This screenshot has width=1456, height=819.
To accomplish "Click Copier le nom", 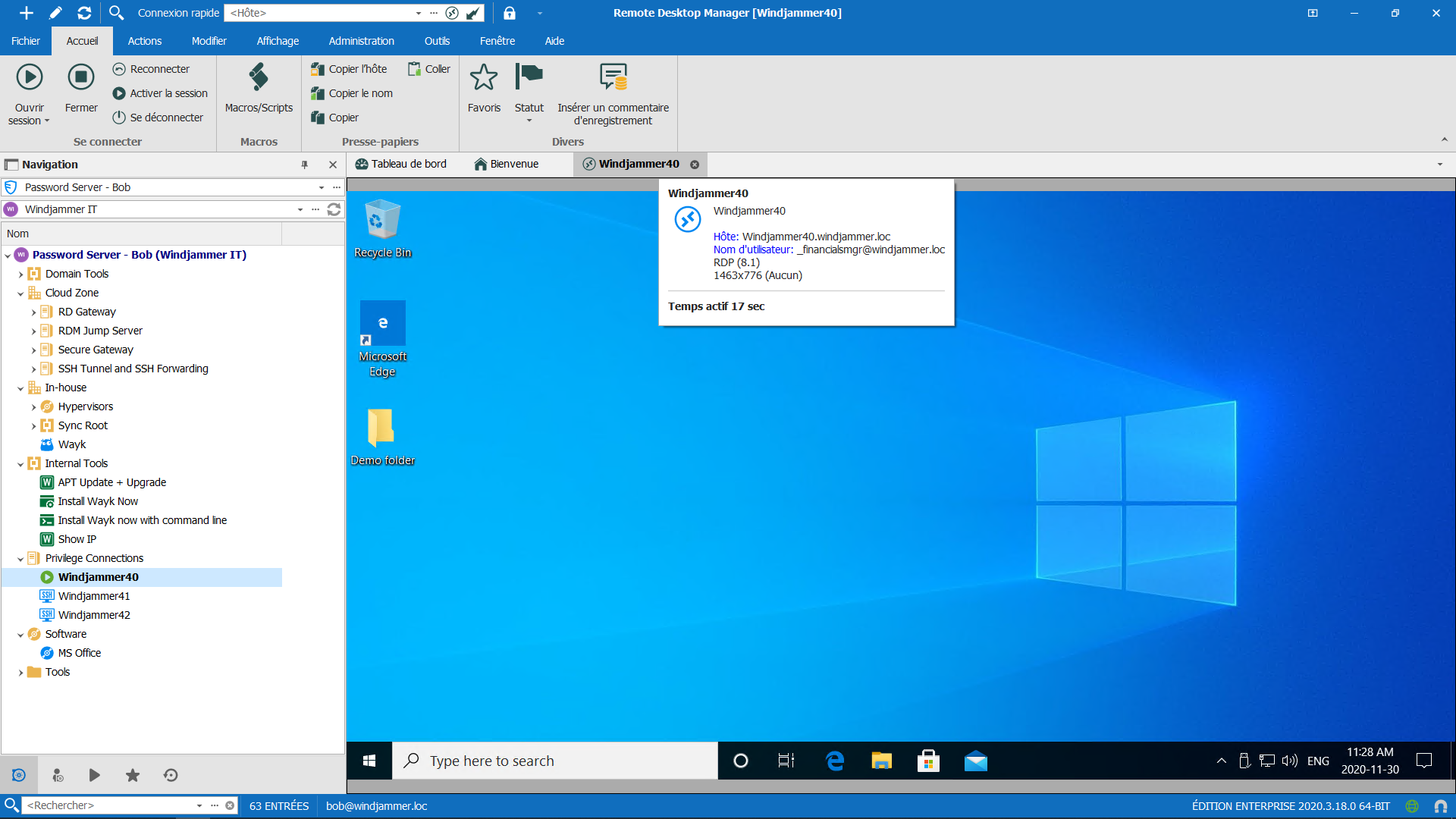I will tap(352, 93).
